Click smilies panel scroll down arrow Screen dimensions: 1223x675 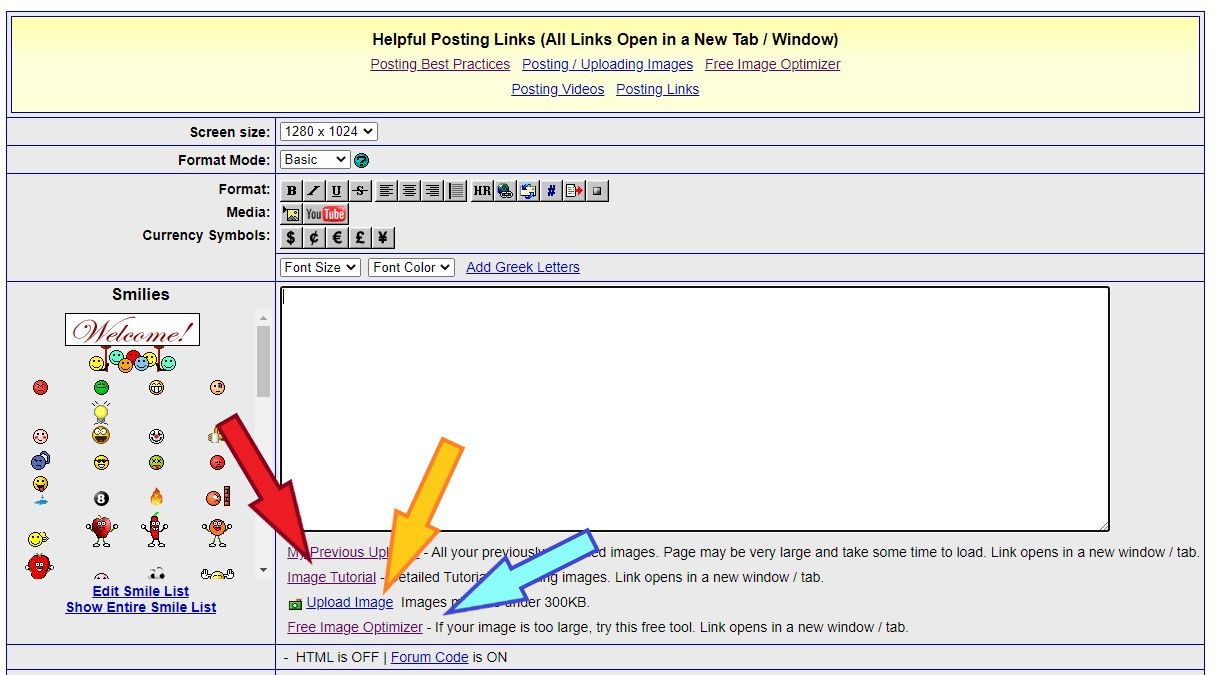point(263,571)
